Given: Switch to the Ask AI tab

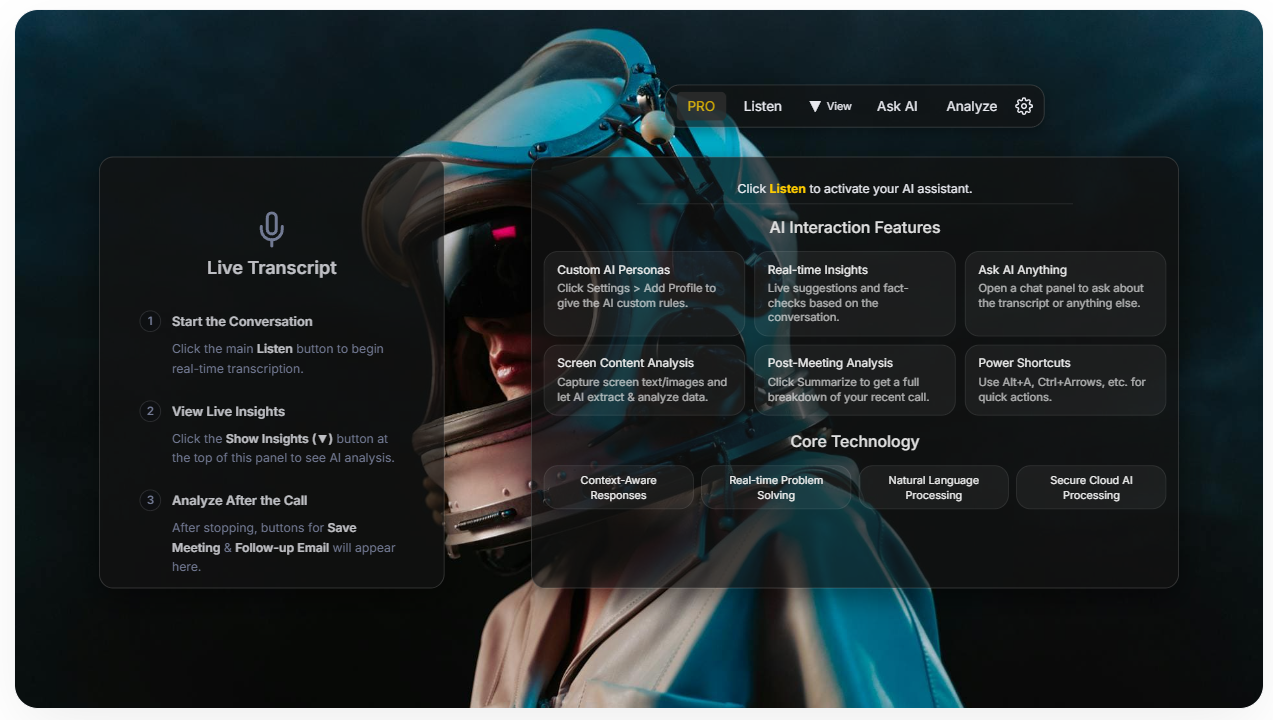Looking at the screenshot, I should pos(896,105).
